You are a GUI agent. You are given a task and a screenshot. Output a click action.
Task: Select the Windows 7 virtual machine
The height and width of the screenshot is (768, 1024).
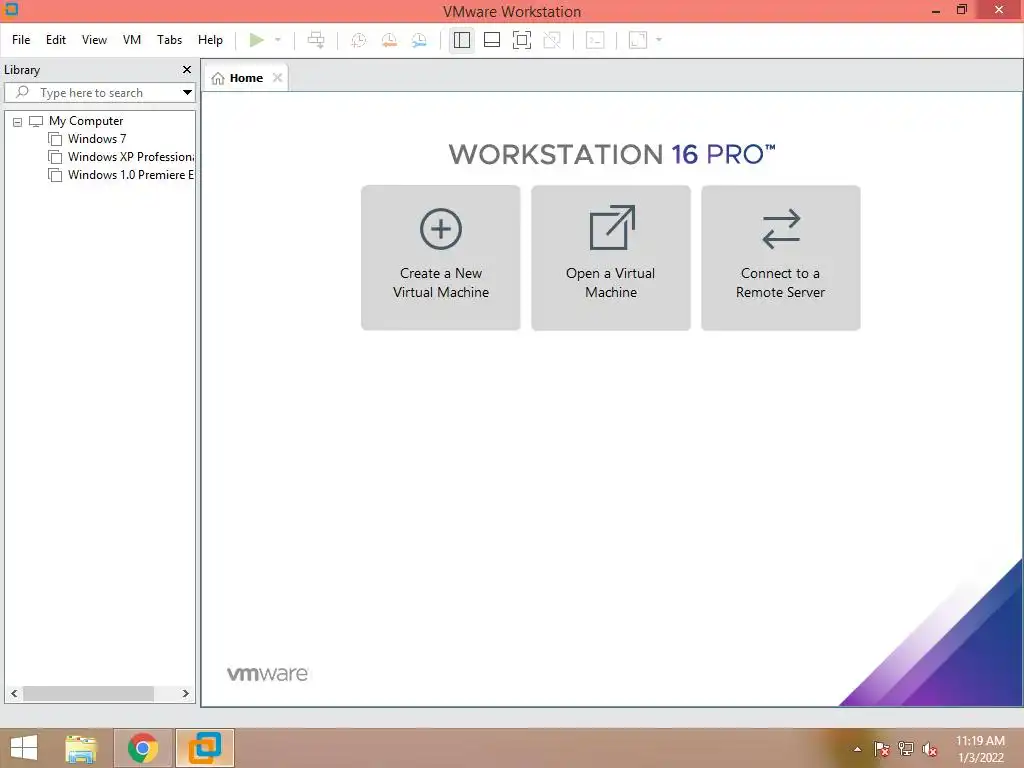coord(97,138)
